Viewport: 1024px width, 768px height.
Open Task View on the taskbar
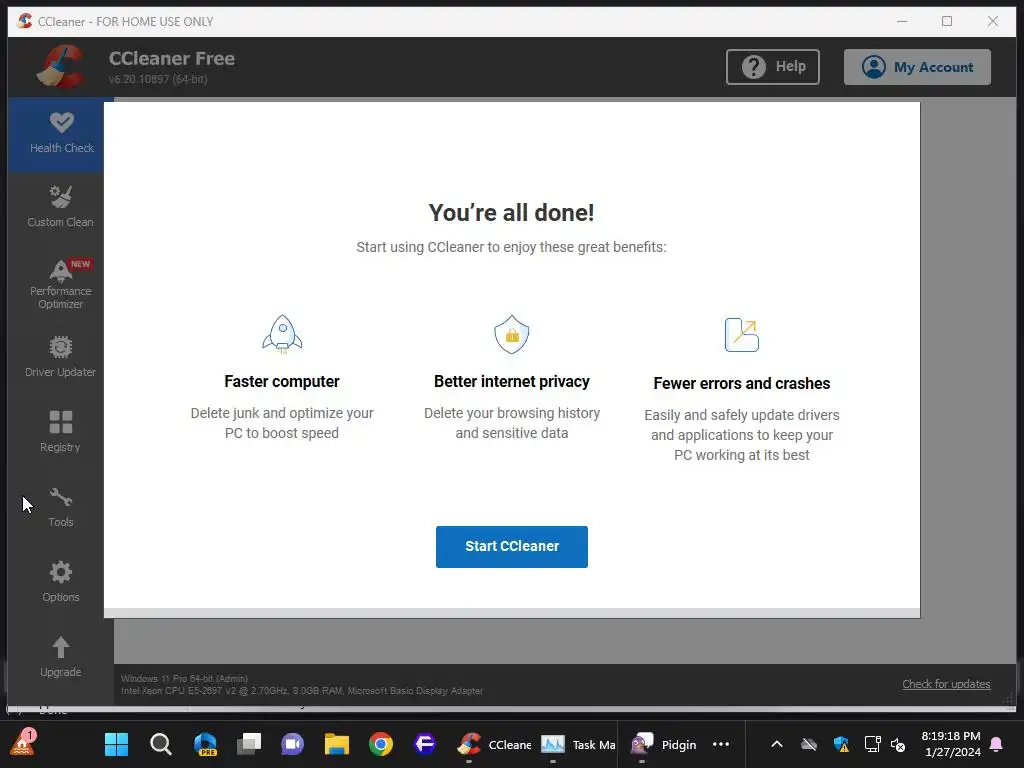[249, 744]
